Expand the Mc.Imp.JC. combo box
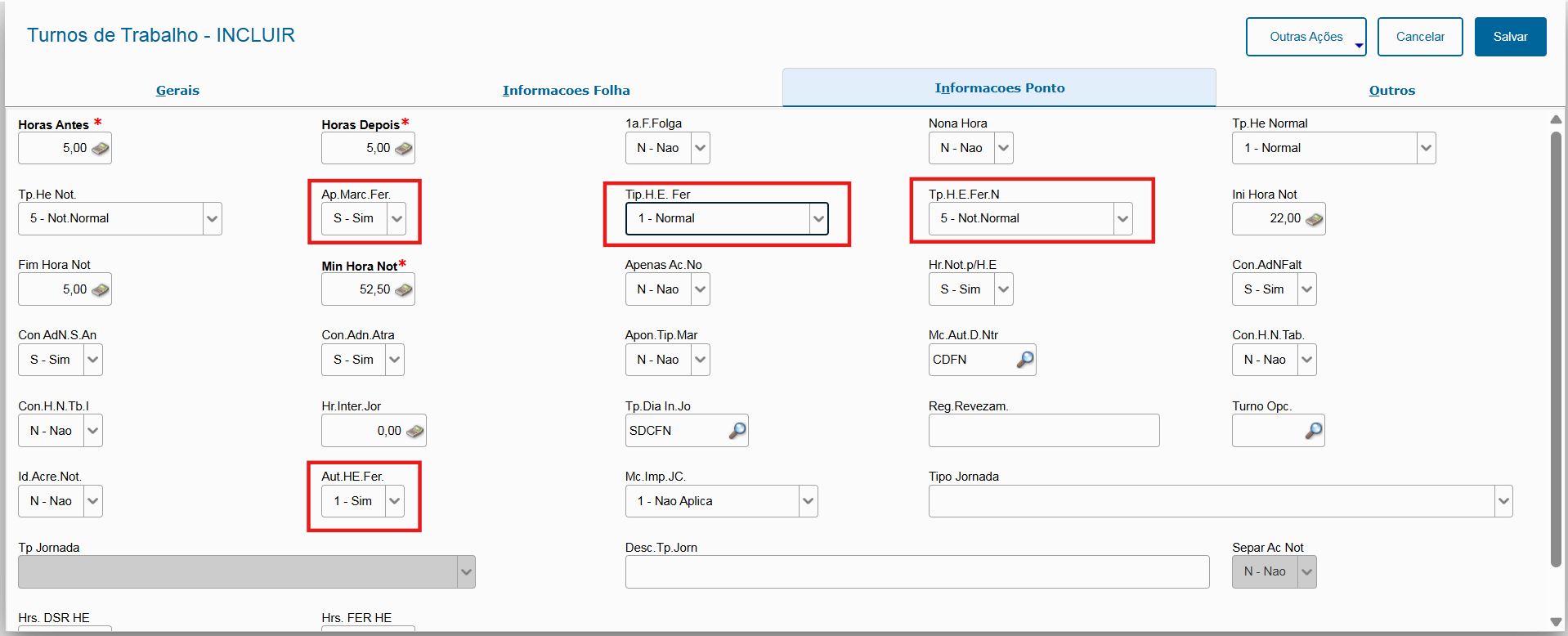The width and height of the screenshot is (1568, 636). (808, 501)
